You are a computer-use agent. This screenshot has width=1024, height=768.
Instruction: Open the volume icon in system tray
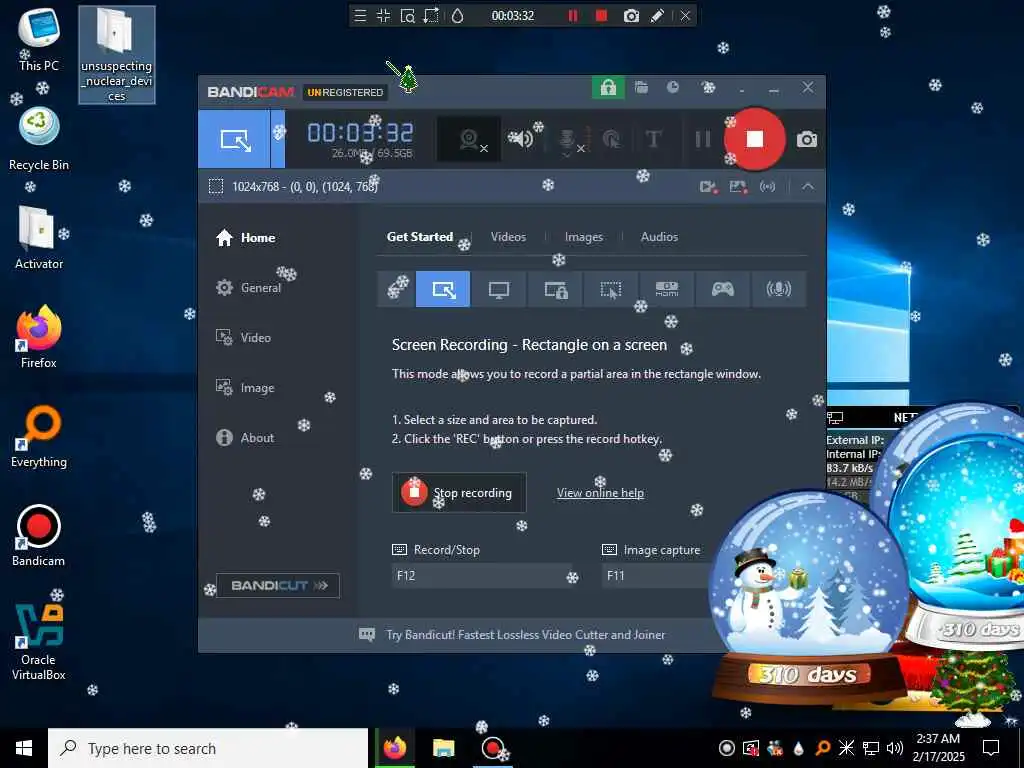[x=895, y=748]
